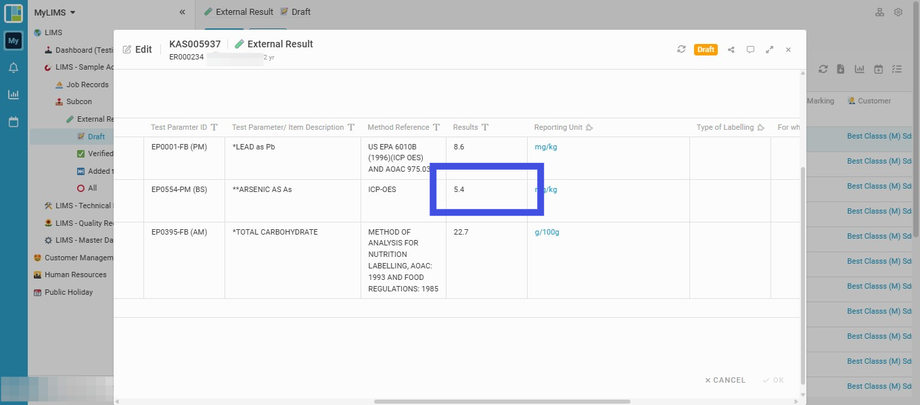
Task: Open the organization hierarchy icon at top right
Action: 880,12
